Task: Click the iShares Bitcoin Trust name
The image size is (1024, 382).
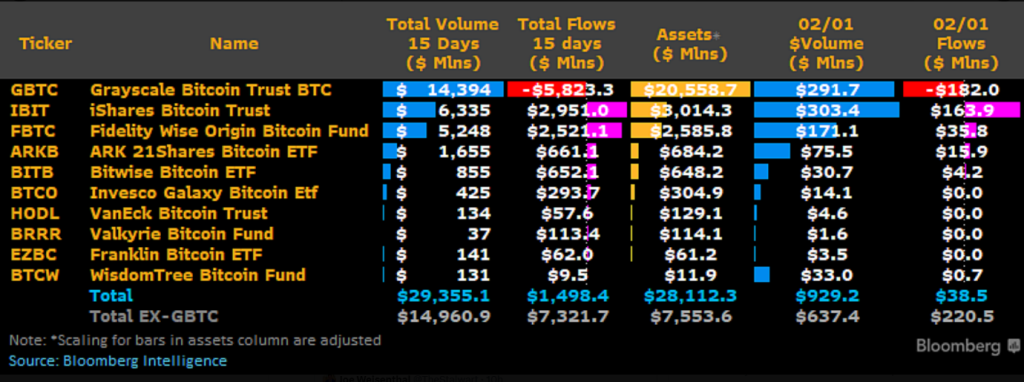Action: [x=180, y=110]
